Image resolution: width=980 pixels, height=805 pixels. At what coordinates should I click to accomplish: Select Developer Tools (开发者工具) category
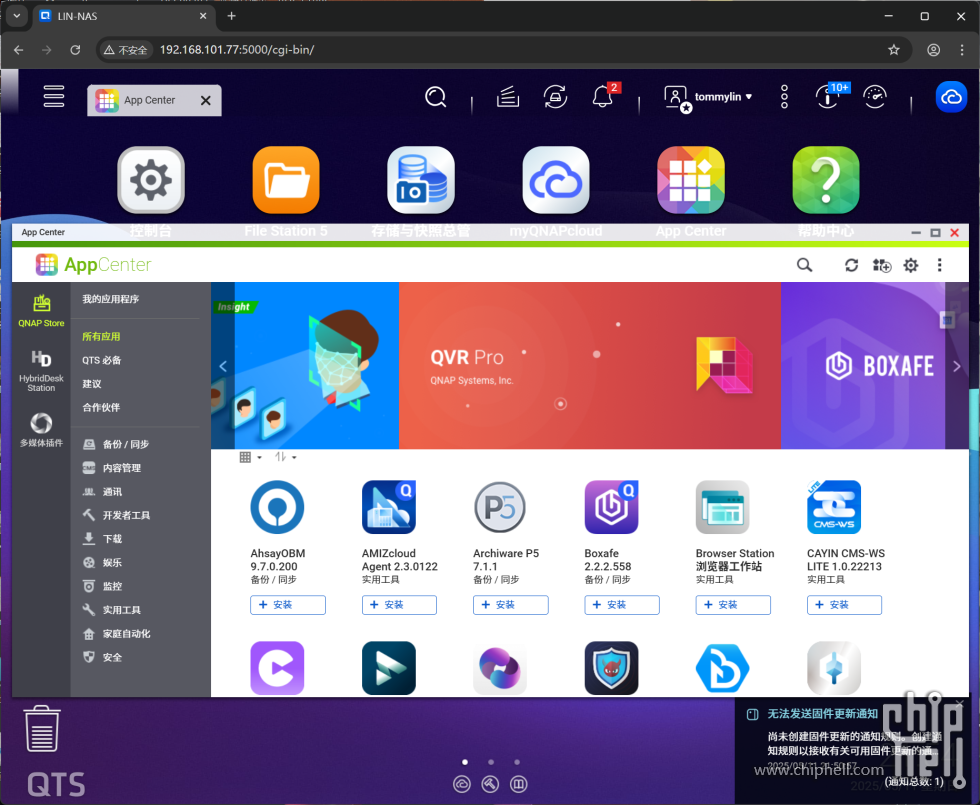(116, 516)
